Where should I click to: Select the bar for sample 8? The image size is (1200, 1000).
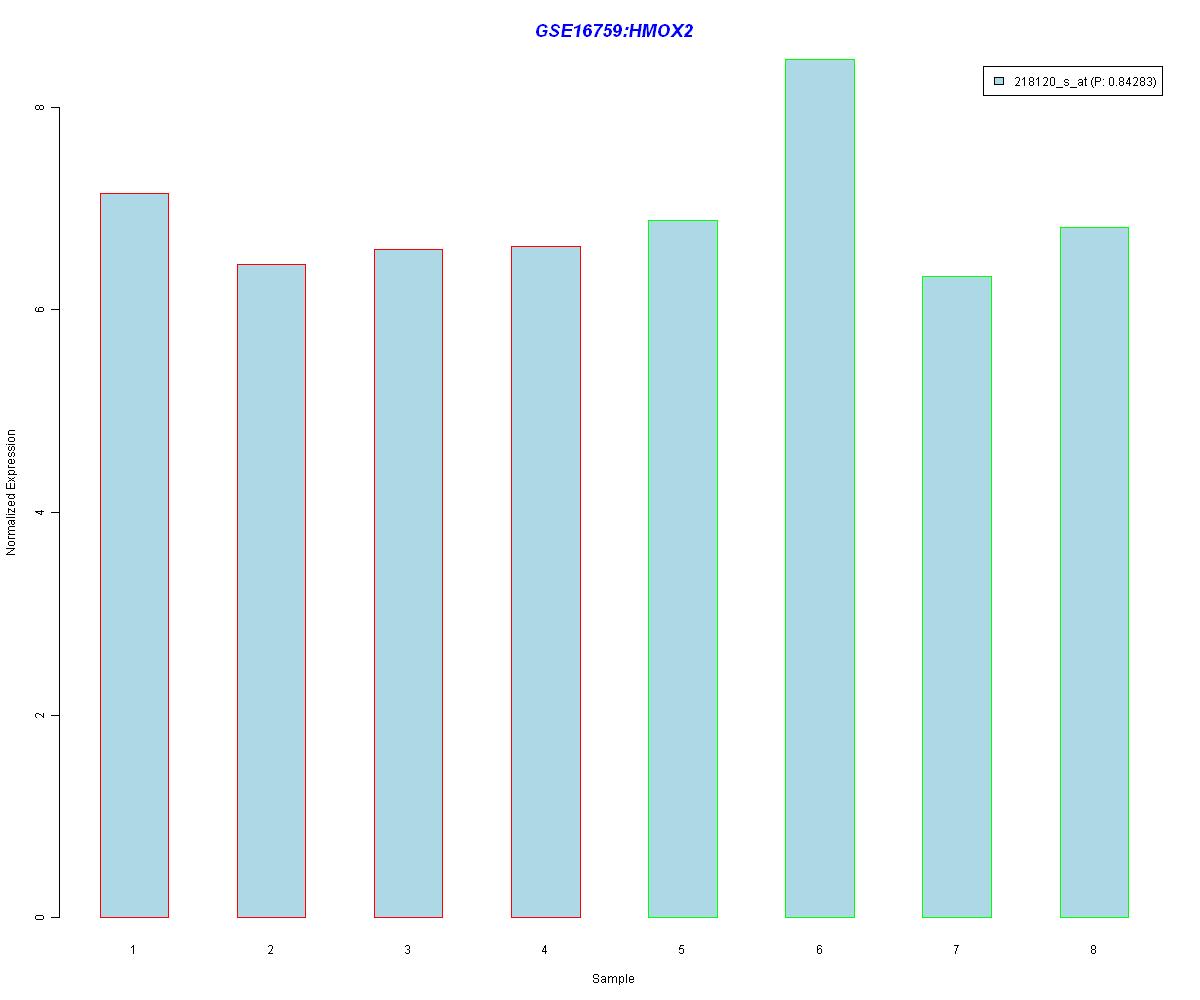(x=1094, y=572)
